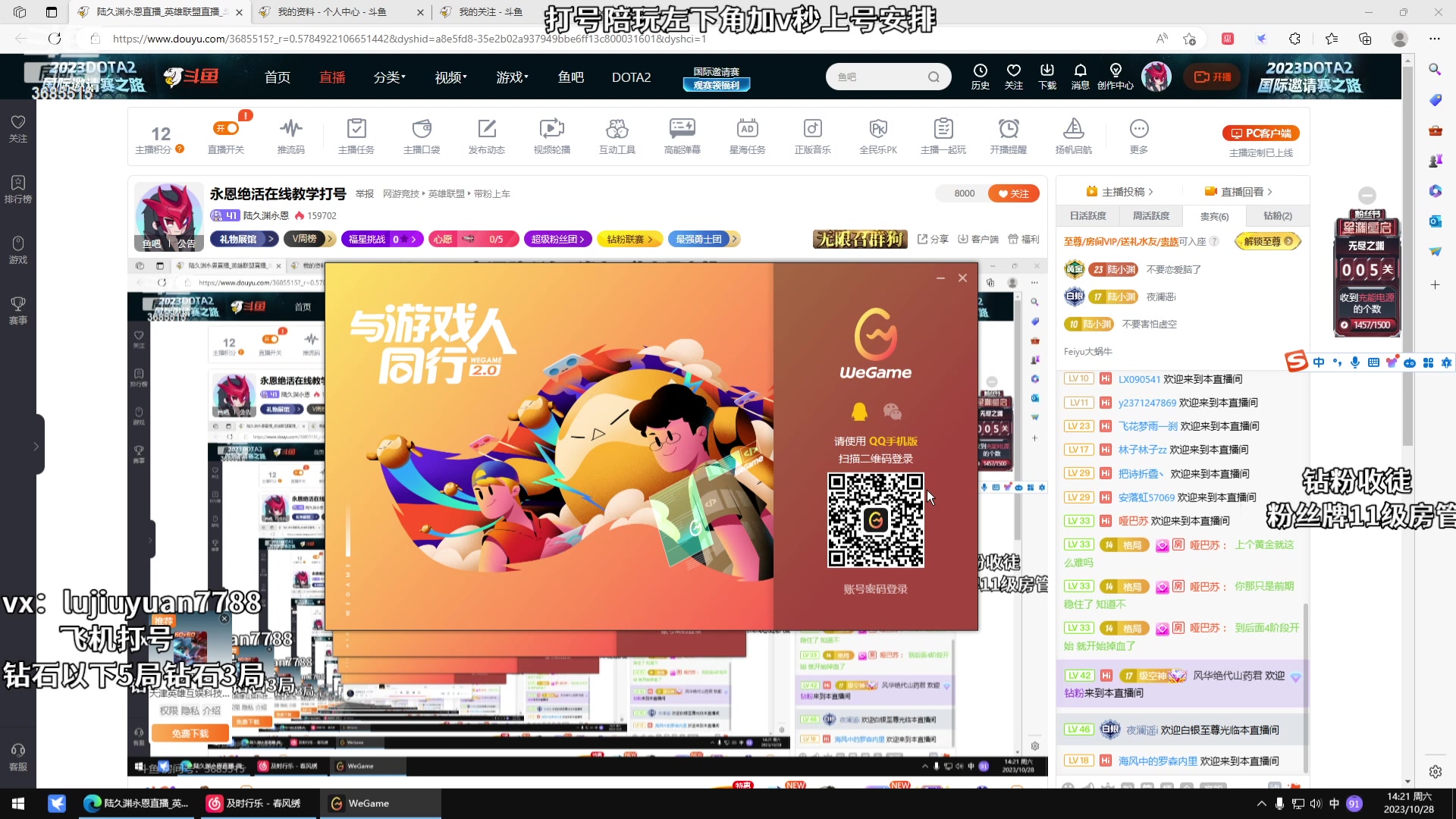Viewport: 1456px width, 819px height.
Task: Switch to 钻粉(2) tab
Action: 1277,216
